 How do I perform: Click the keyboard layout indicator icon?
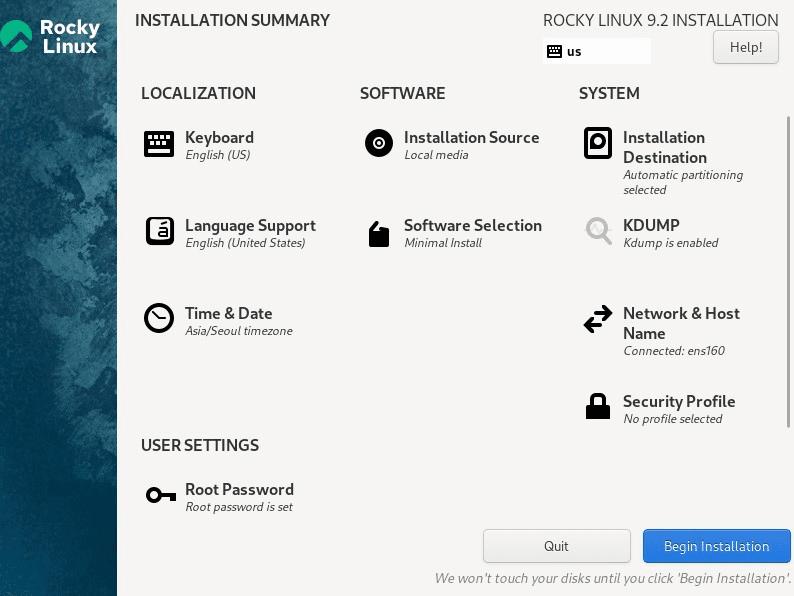click(554, 51)
